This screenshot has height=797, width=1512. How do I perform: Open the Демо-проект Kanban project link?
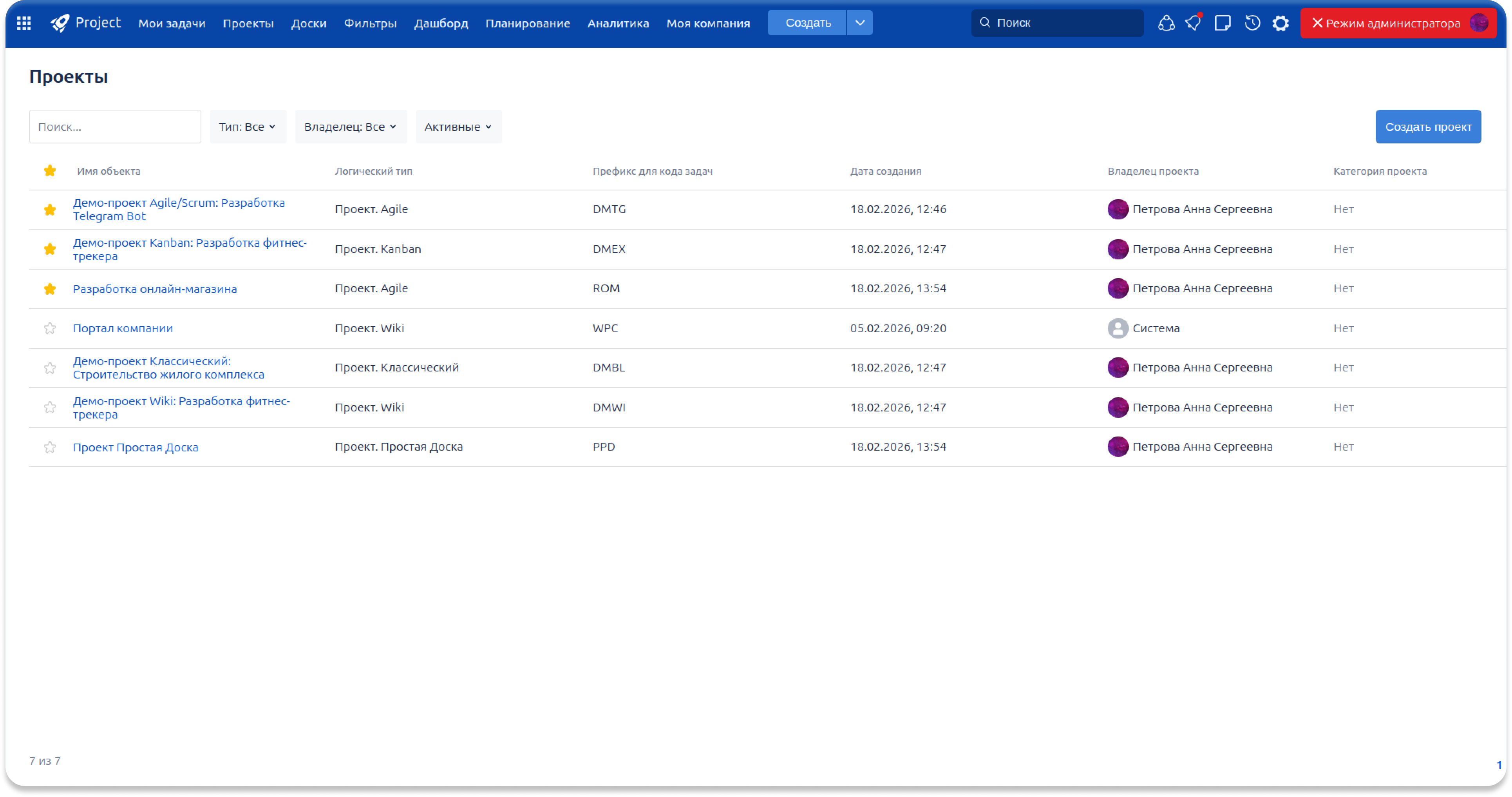(190, 249)
